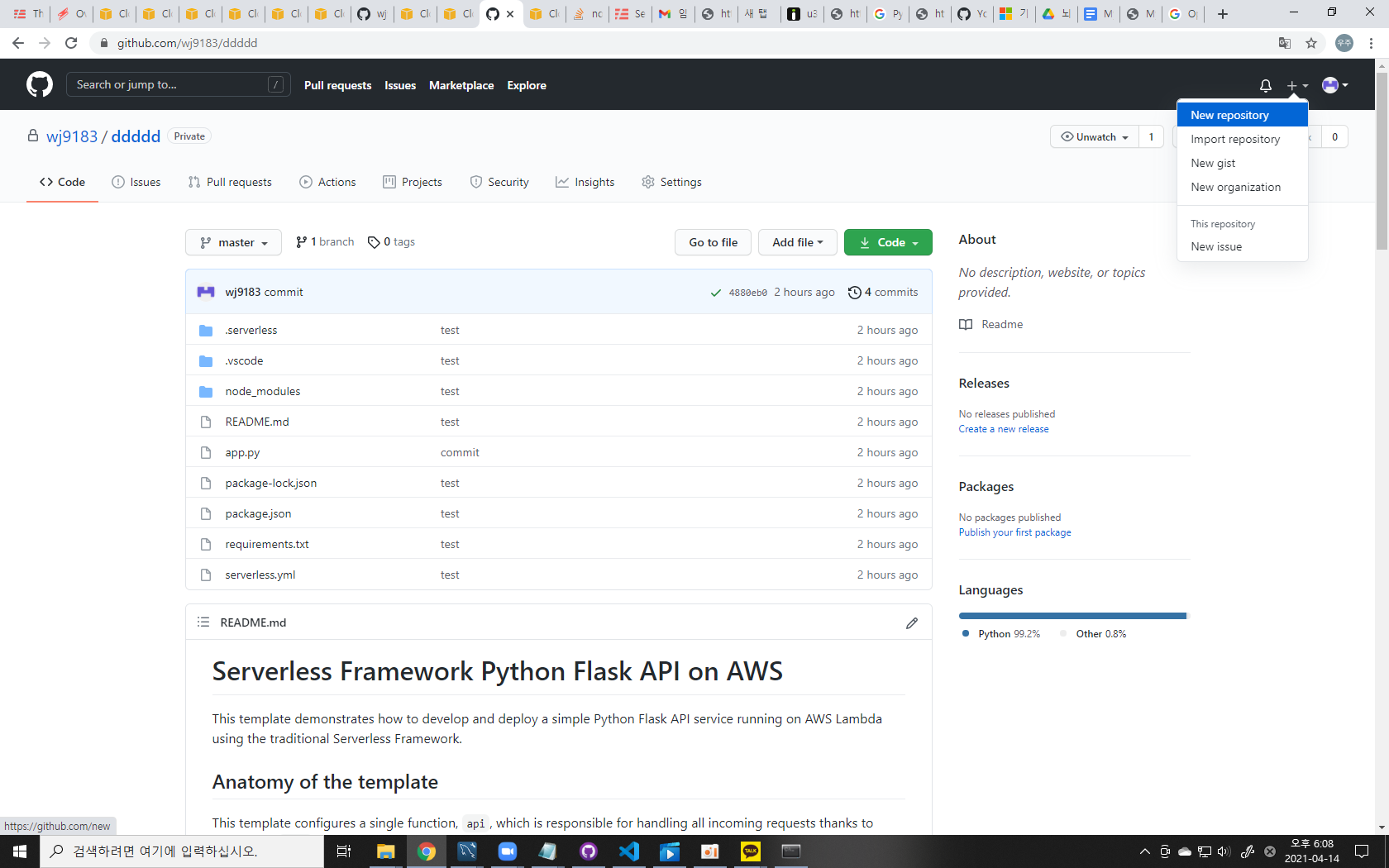Open Marketplace in the header

click(461, 85)
